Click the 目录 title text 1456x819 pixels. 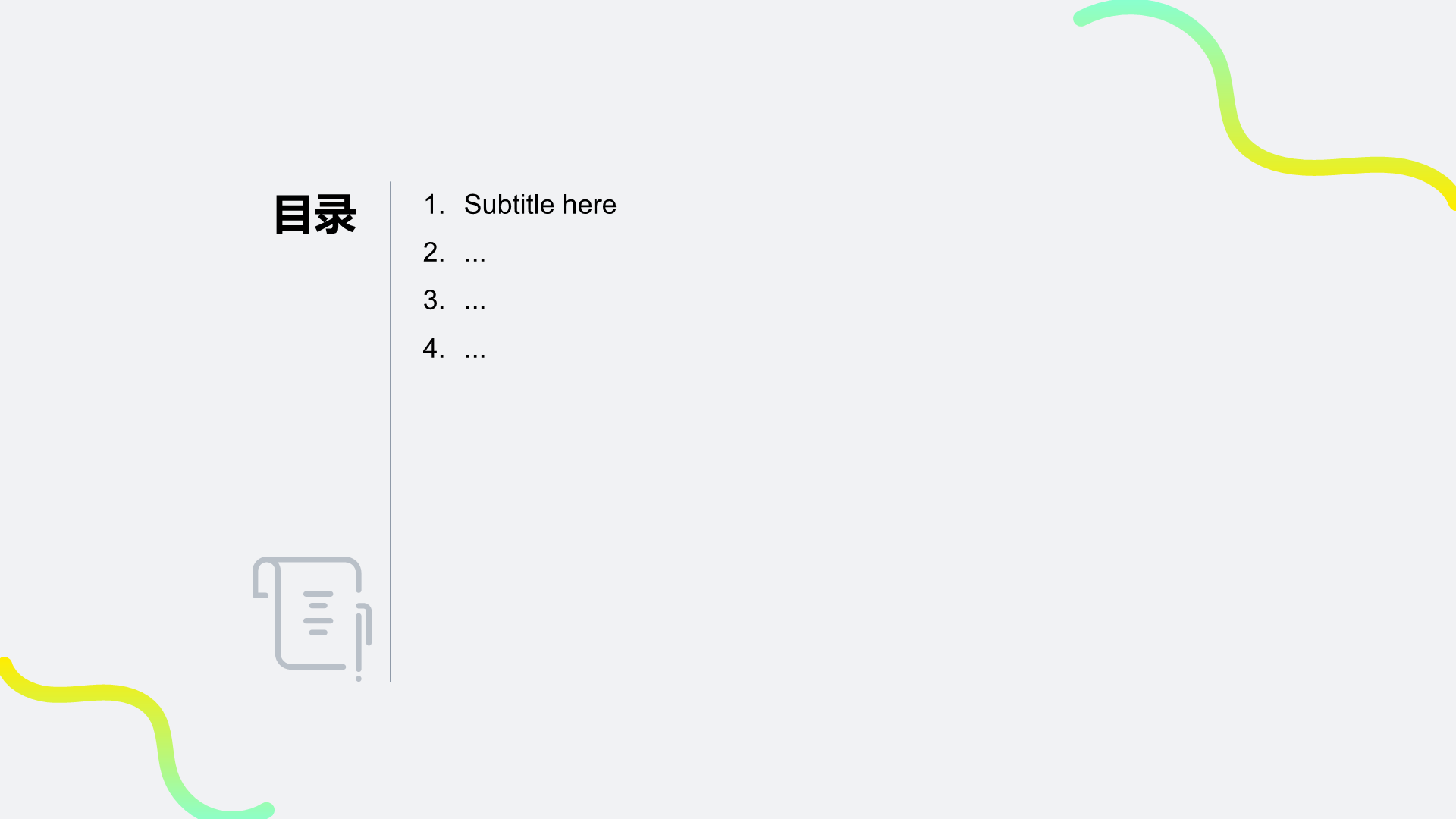315,214
